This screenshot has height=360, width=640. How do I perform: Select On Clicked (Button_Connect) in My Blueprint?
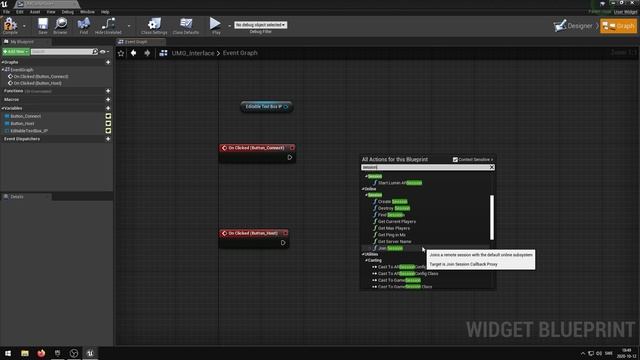pos(38,76)
